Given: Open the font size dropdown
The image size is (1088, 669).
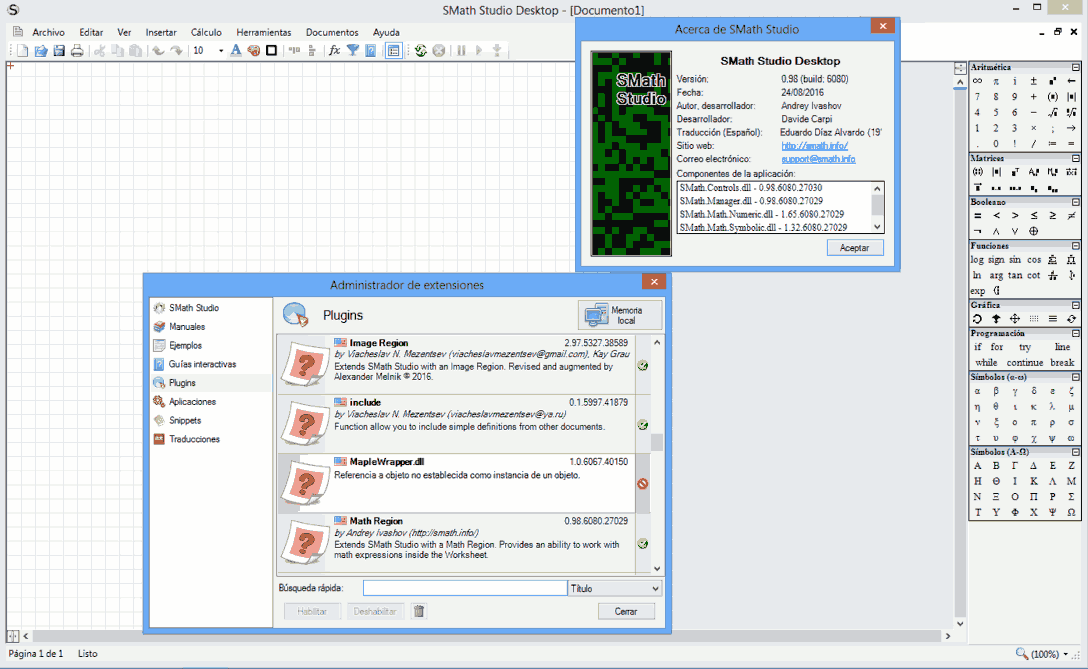Looking at the screenshot, I should tap(220, 50).
